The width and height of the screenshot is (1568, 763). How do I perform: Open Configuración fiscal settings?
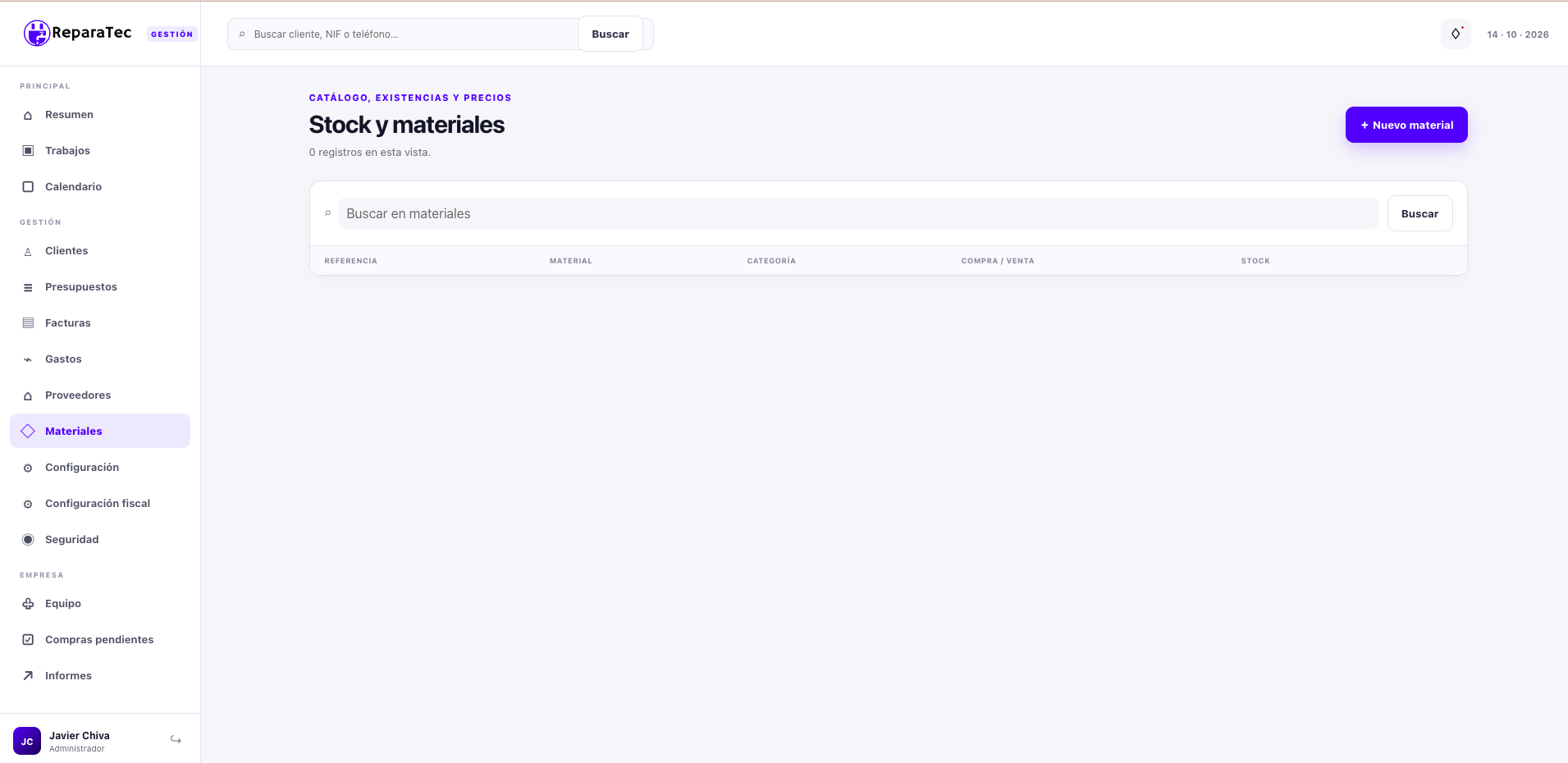click(x=100, y=504)
